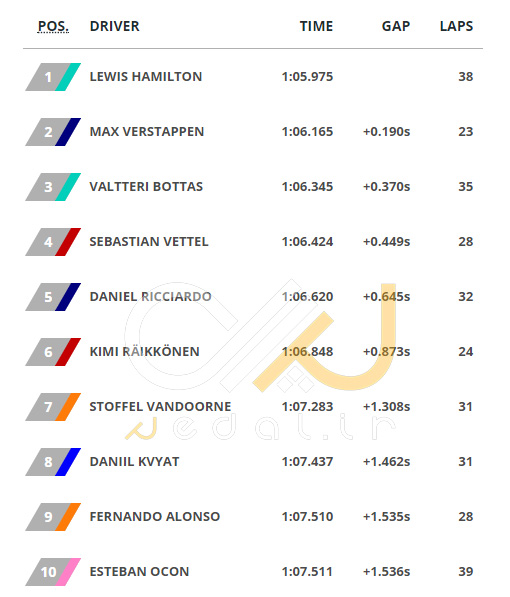510x597 pixels.
Task: Click the DRIVER column header
Action: tap(115, 26)
